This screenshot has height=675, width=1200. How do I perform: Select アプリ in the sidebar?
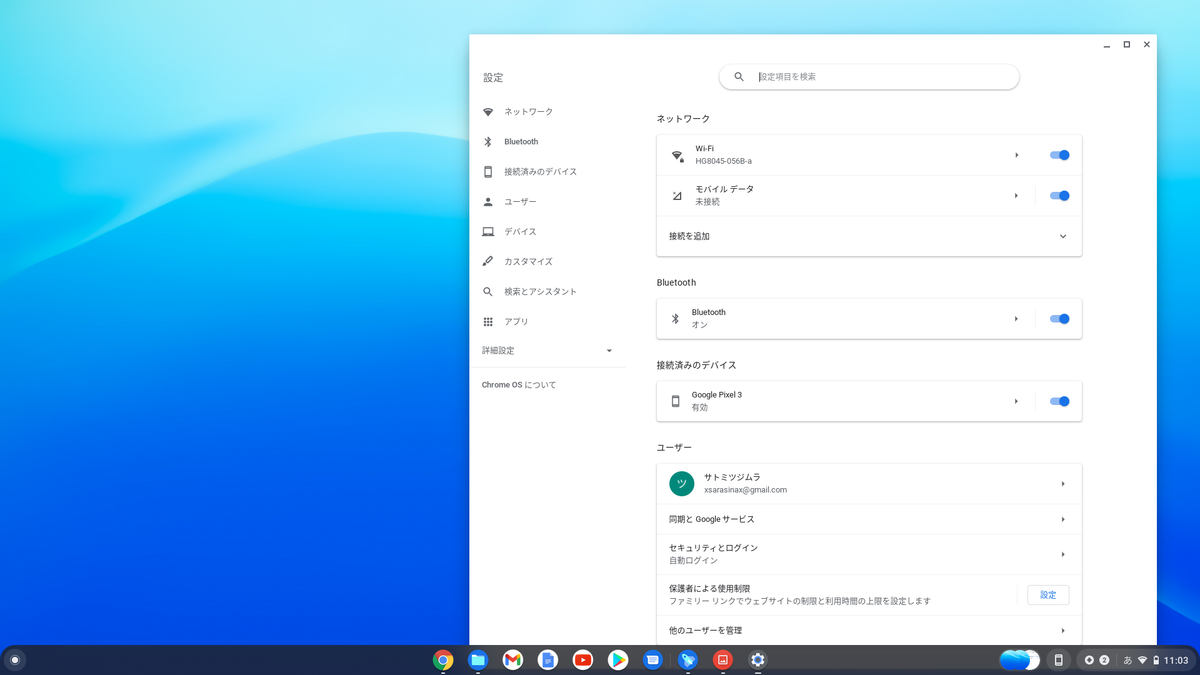pyautogui.click(x=548, y=322)
